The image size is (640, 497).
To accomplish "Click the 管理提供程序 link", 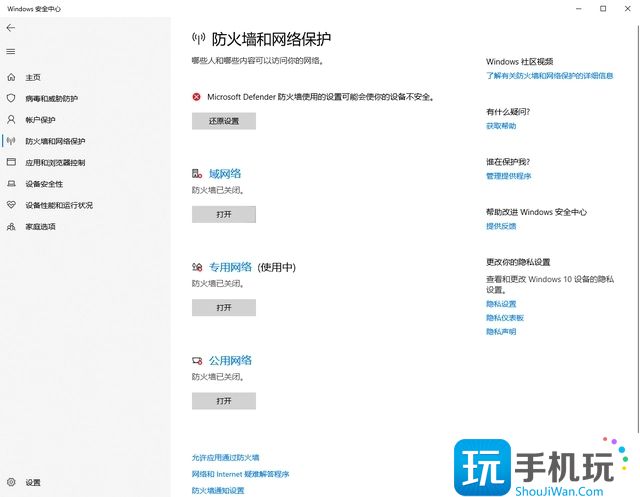I will pyautogui.click(x=508, y=176).
